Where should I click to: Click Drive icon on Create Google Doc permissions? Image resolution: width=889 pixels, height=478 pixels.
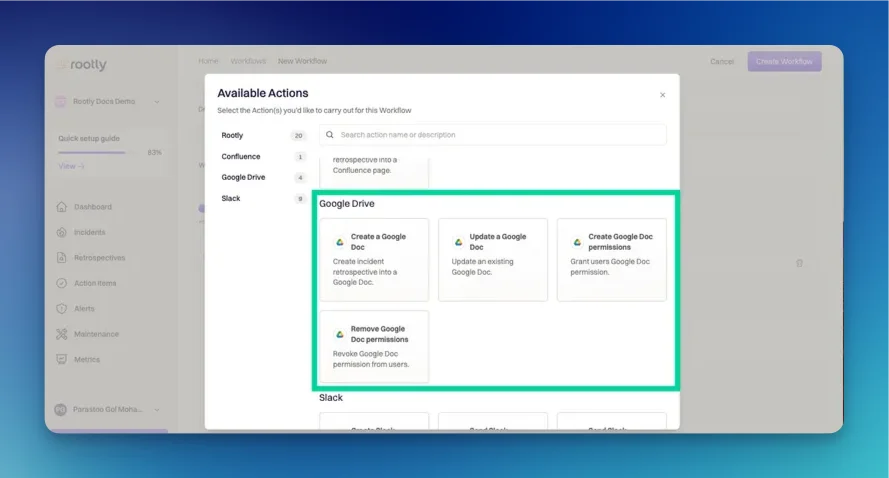coord(577,242)
